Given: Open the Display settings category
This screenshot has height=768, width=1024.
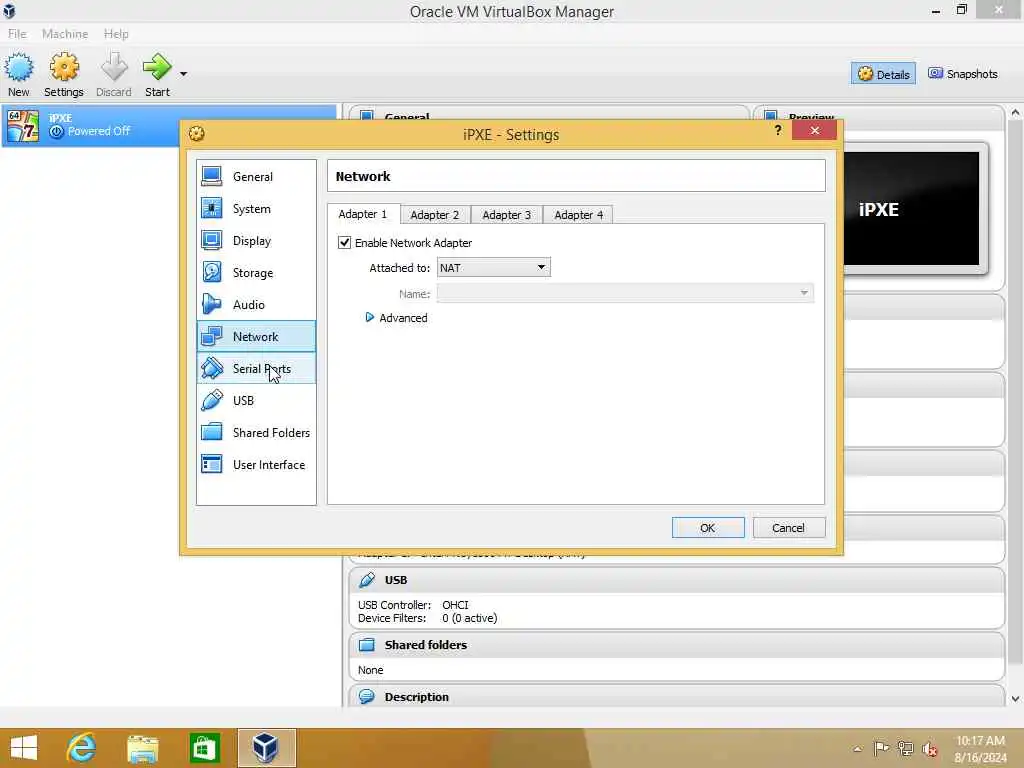Looking at the screenshot, I should (256, 240).
